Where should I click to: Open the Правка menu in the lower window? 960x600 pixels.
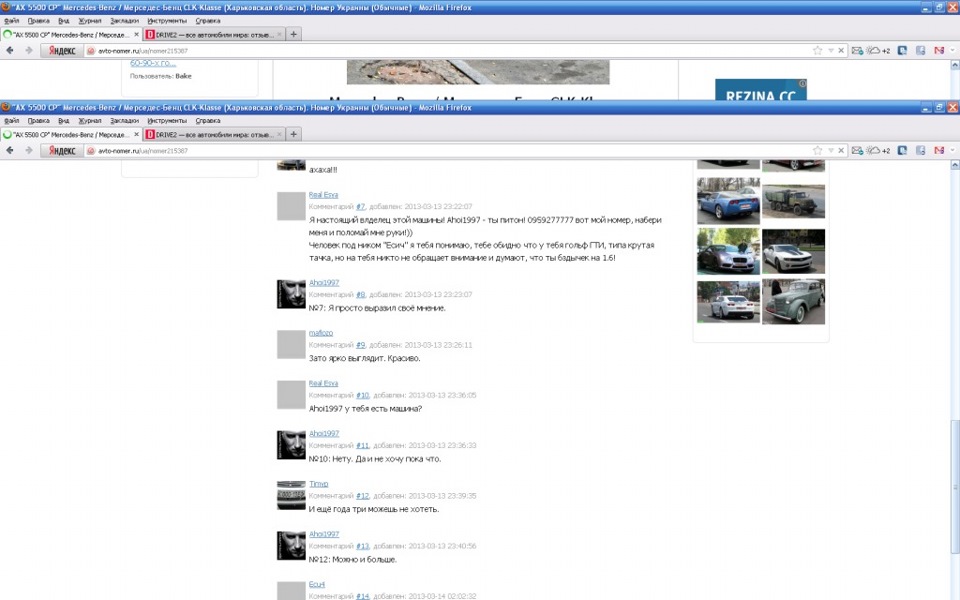click(39, 121)
